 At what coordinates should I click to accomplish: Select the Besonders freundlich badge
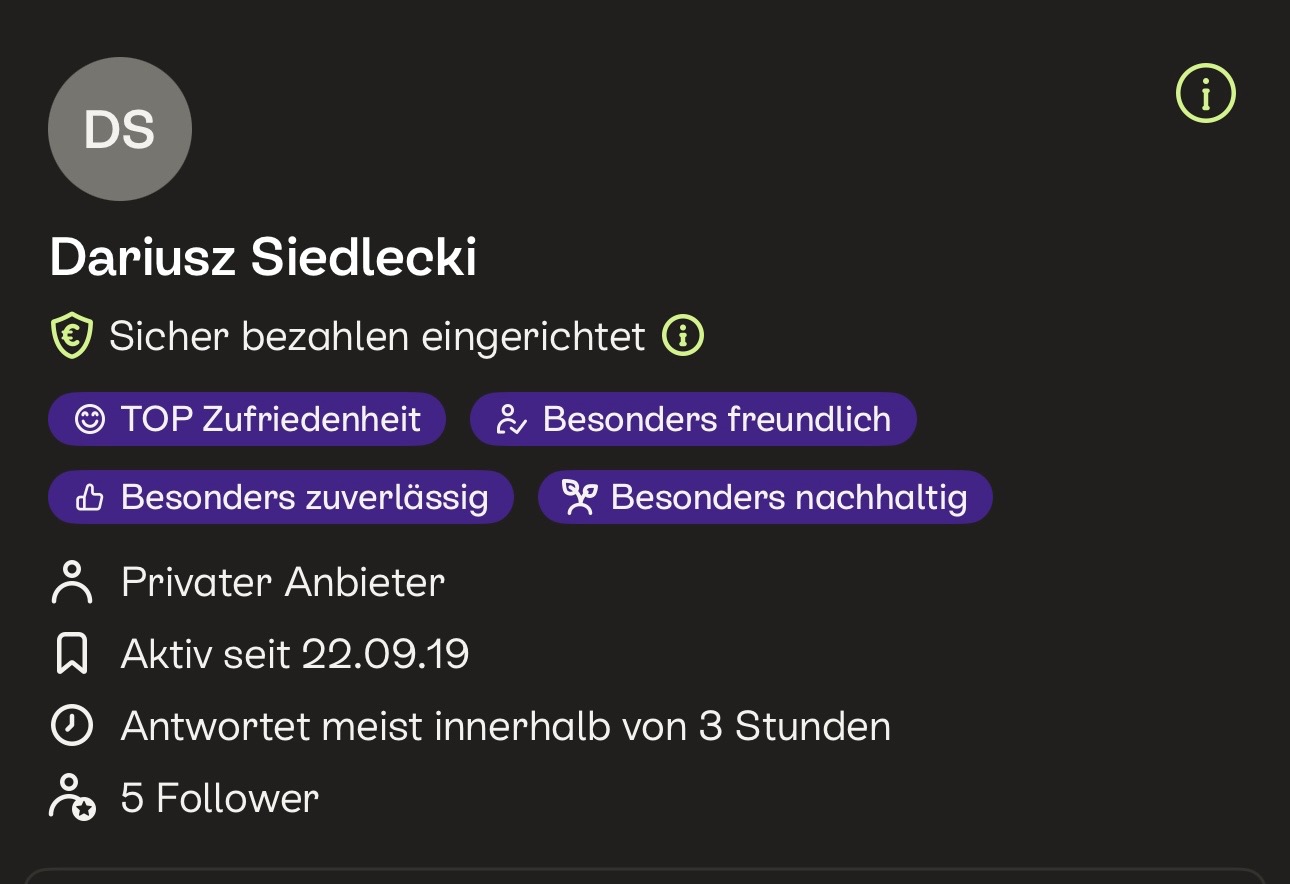pos(693,419)
